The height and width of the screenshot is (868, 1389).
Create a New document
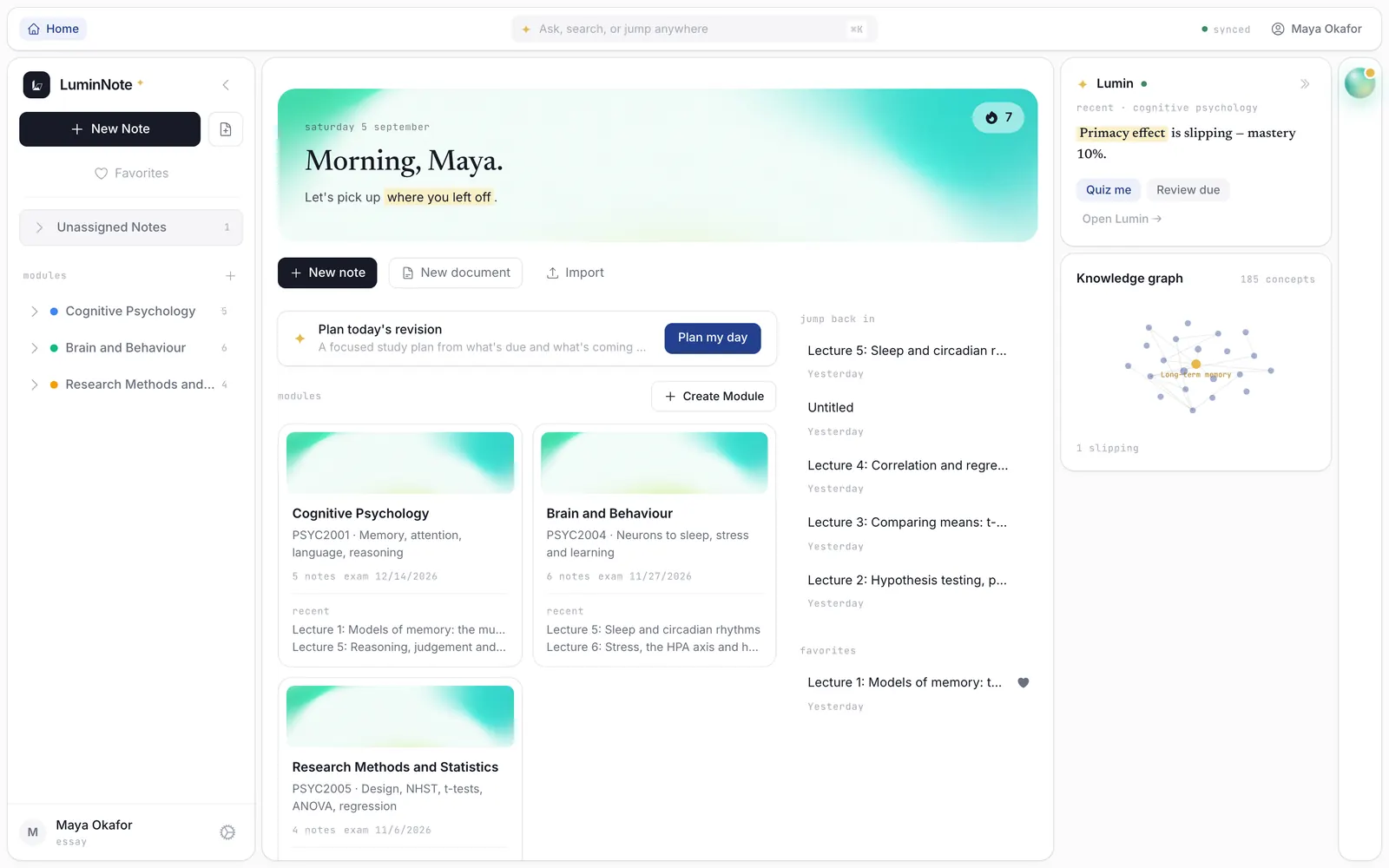click(456, 273)
